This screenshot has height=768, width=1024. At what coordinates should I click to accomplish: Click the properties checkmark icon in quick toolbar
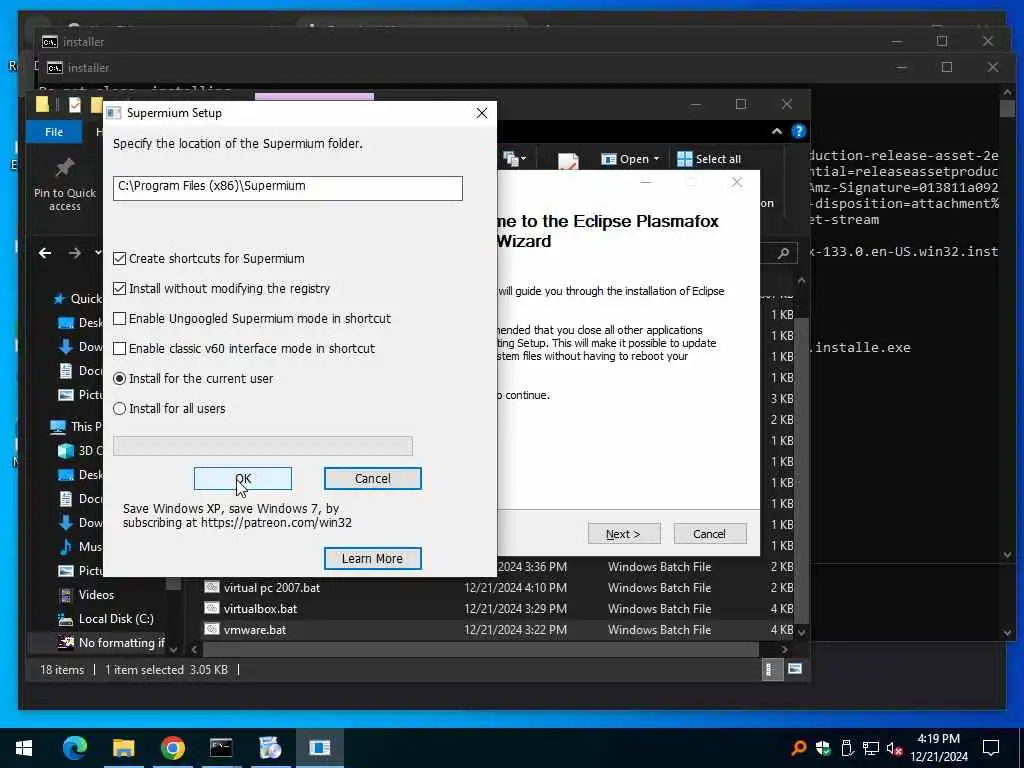pos(74,104)
